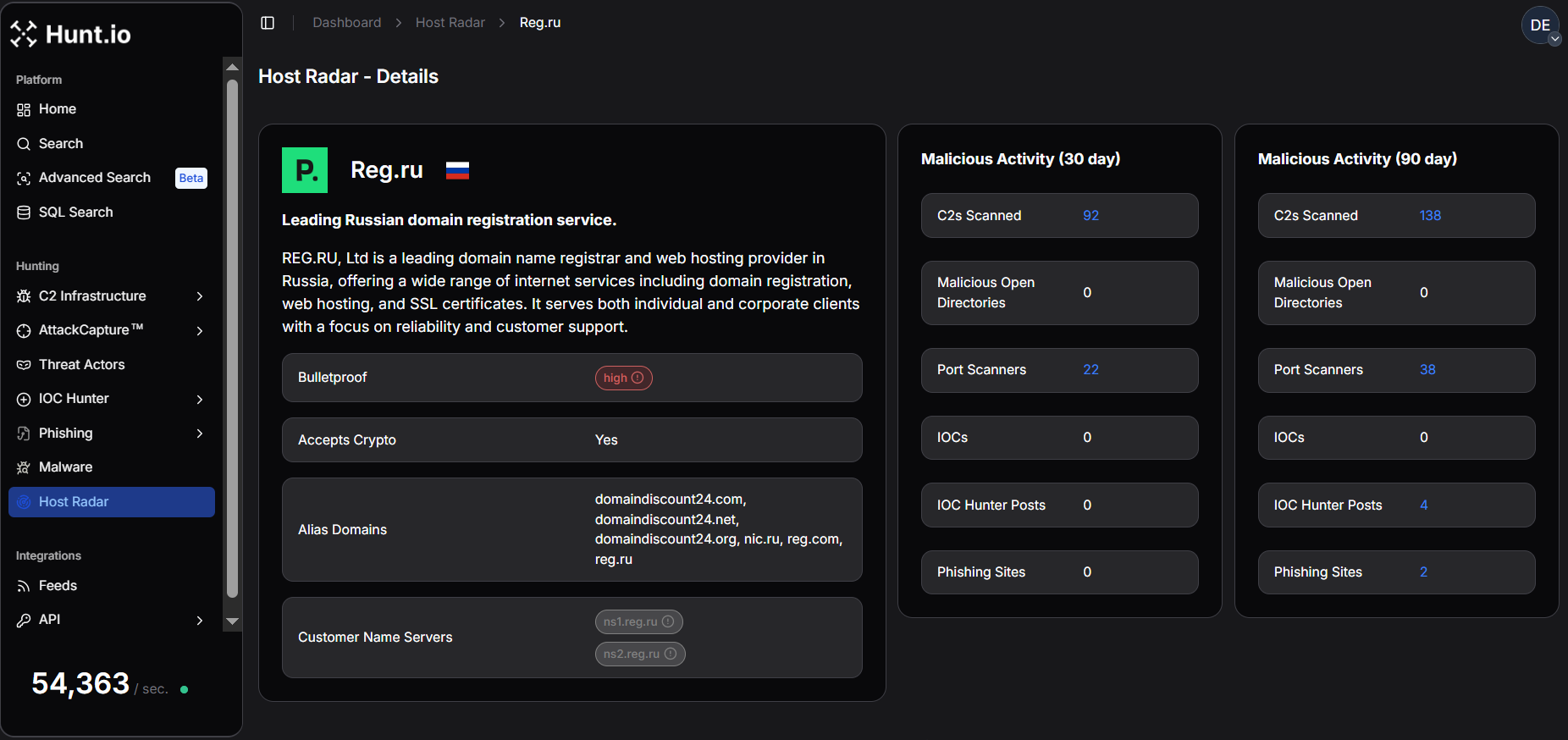Toggle the sidebar panel icon
This screenshot has height=740, width=1568.
(268, 23)
